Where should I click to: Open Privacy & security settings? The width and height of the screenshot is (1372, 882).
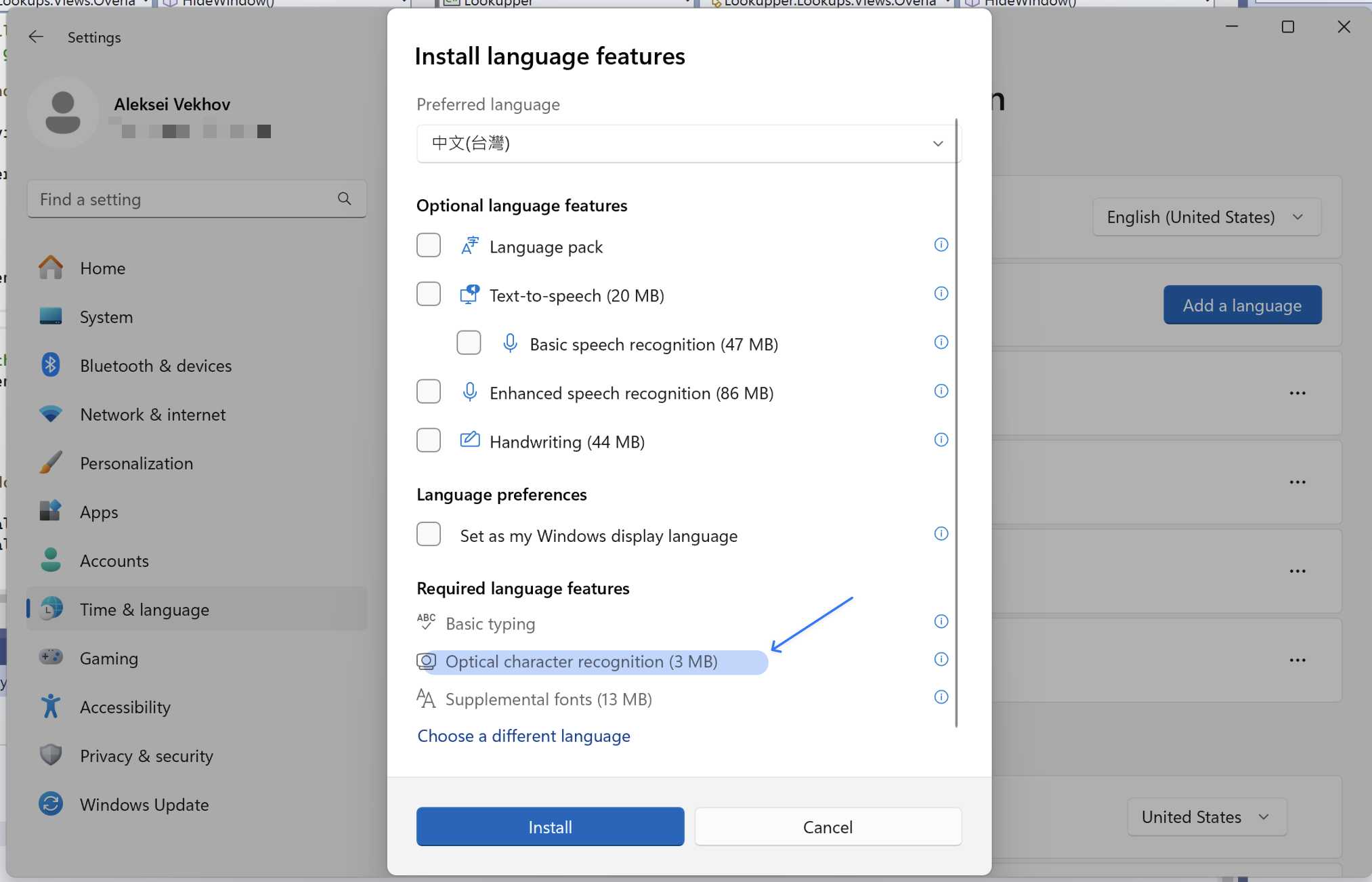click(x=197, y=755)
